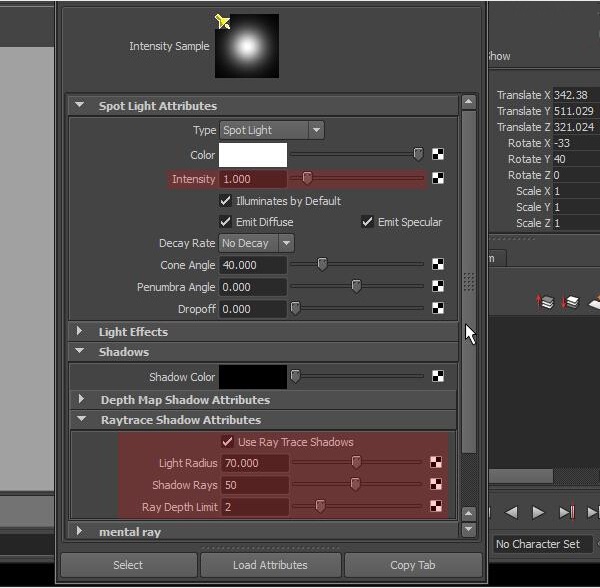
Task: Click the Rotate Y value in channel box
Action: tap(576, 159)
